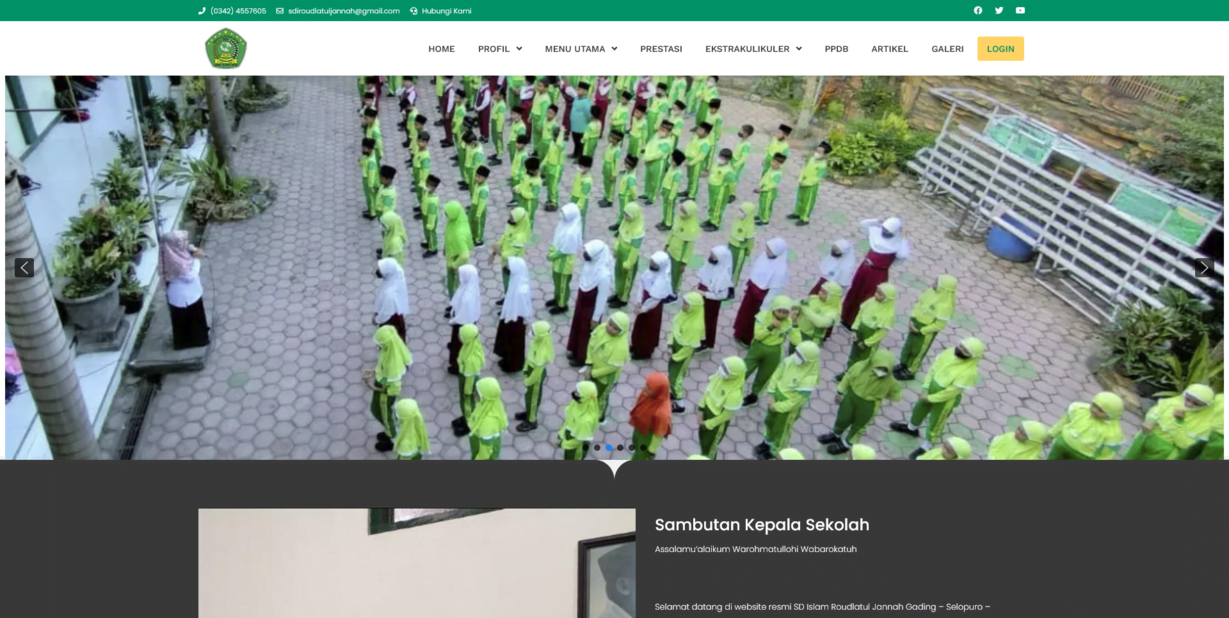Viewport: 1229px width, 618px height.
Task: Open the YouTube channel icon
Action: 1020,11
